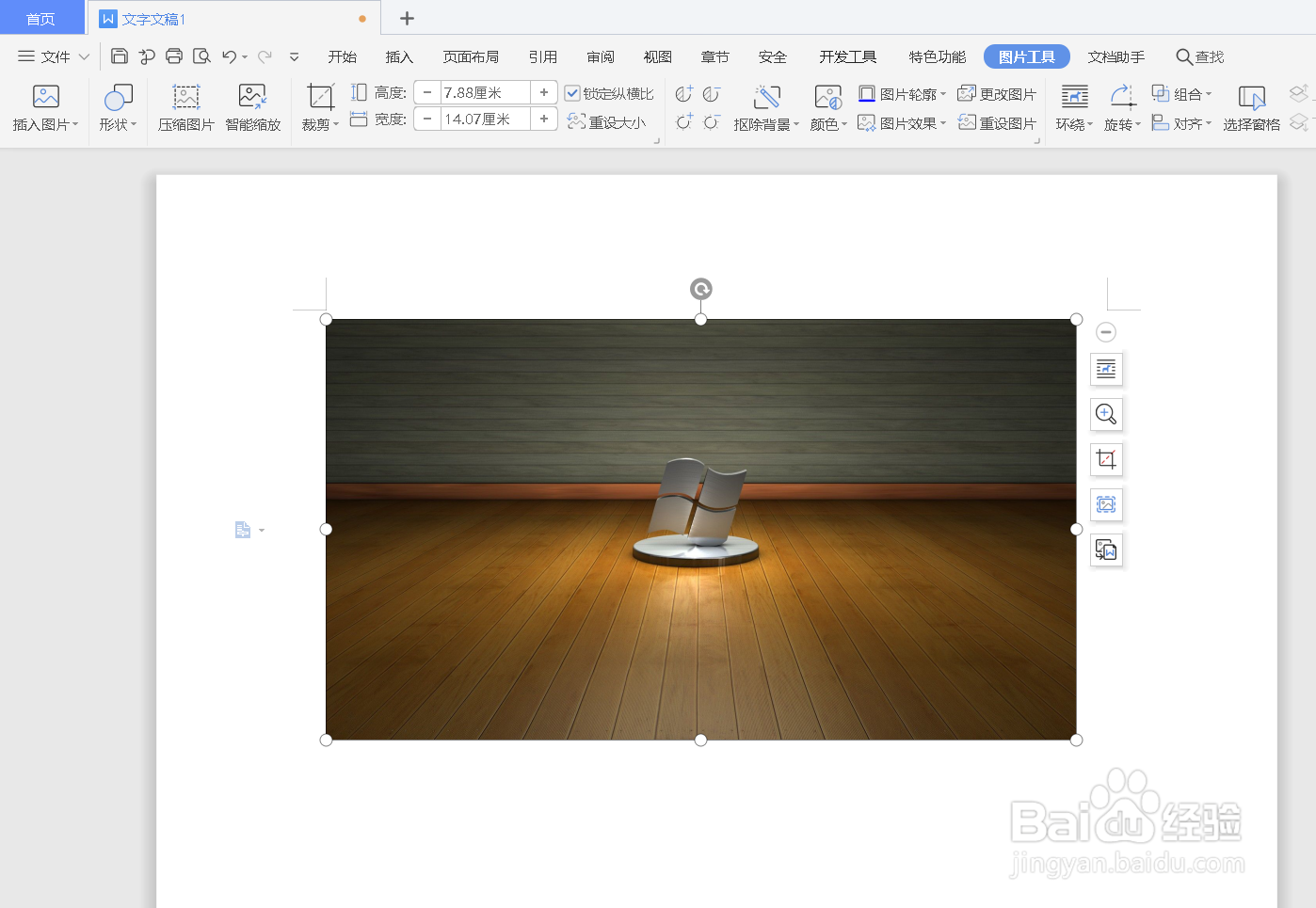
Task: Open the Document Assistant (文档助手) tab
Action: [x=1116, y=56]
